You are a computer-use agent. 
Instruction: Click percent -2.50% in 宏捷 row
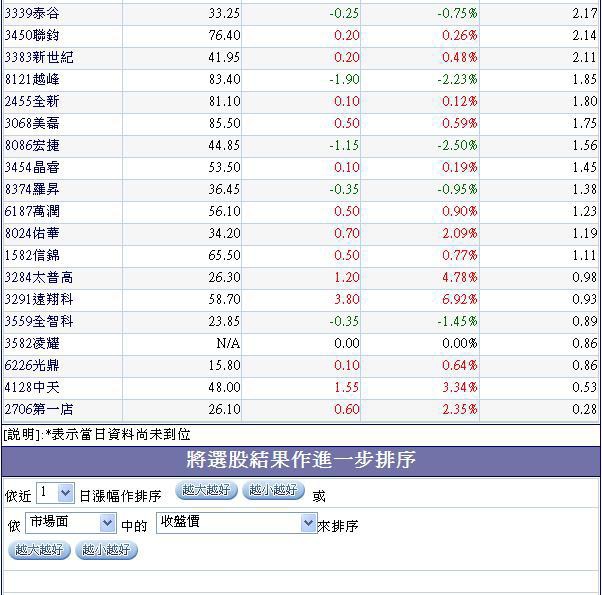[457, 145]
